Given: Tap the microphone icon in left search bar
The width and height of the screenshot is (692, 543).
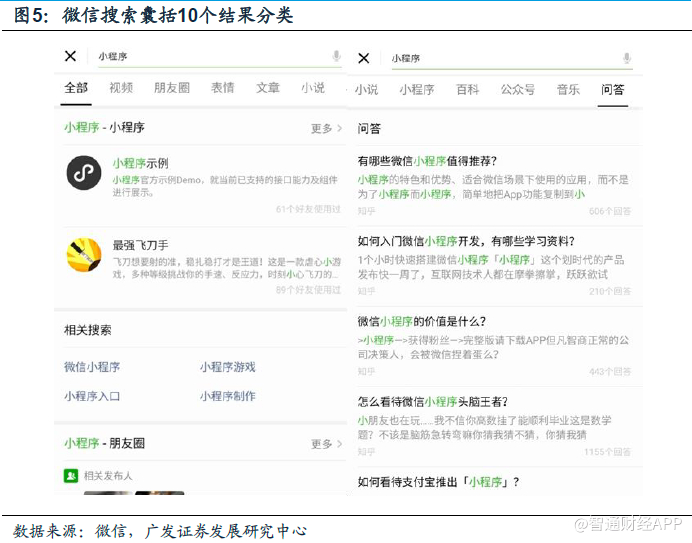Looking at the screenshot, I should point(336,56).
